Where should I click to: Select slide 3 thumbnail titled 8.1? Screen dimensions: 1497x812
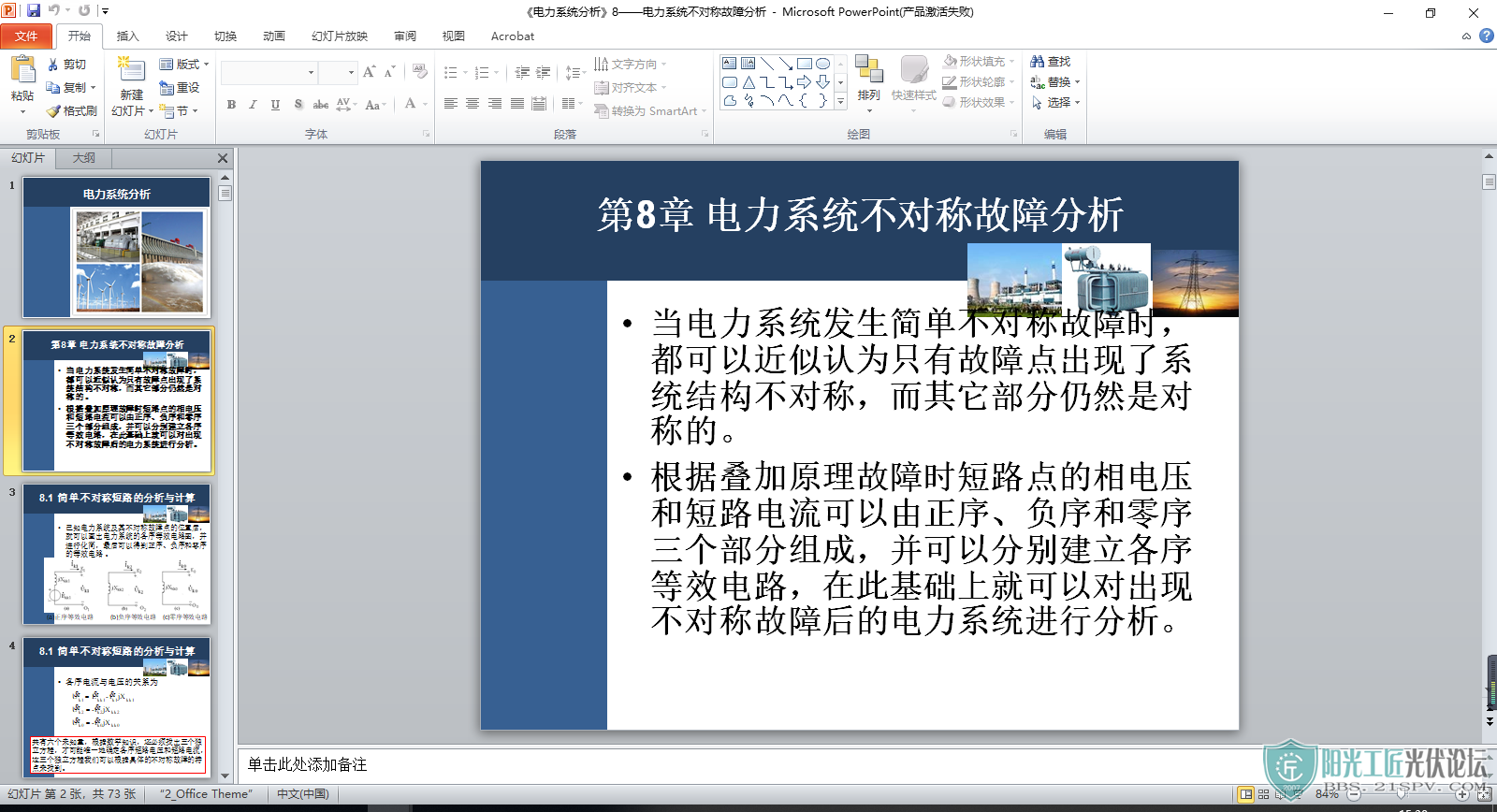click(x=117, y=554)
